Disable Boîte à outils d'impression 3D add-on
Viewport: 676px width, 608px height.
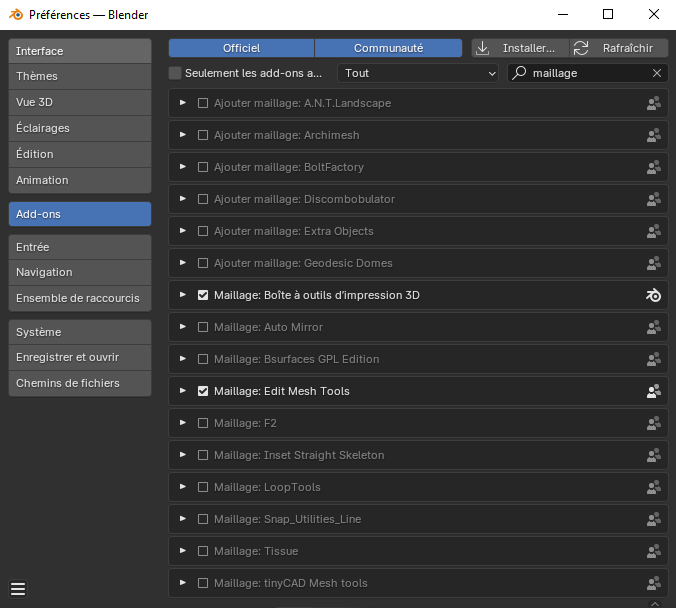[x=203, y=295]
